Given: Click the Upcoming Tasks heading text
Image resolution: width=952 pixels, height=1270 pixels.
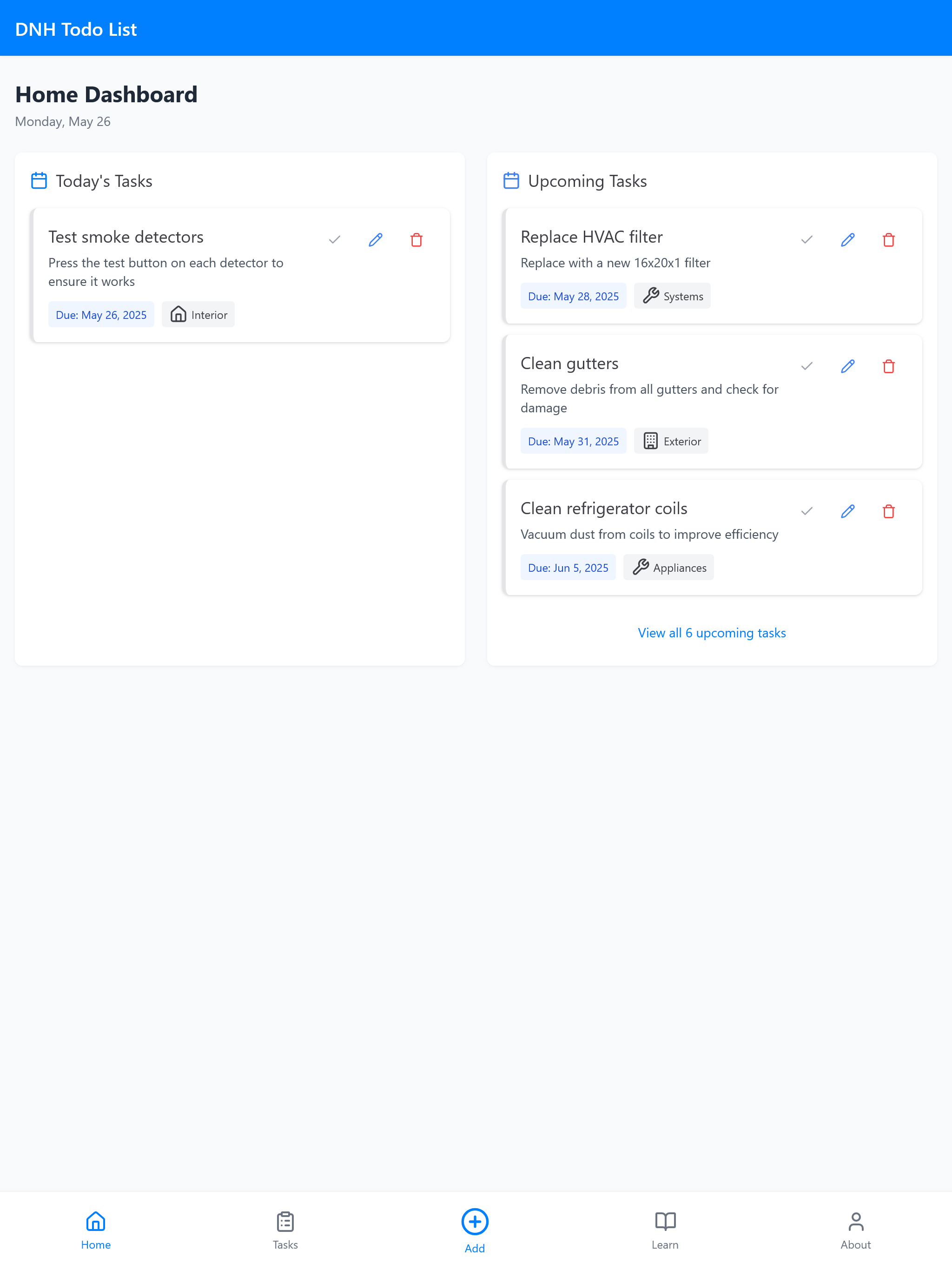Looking at the screenshot, I should click(x=588, y=181).
